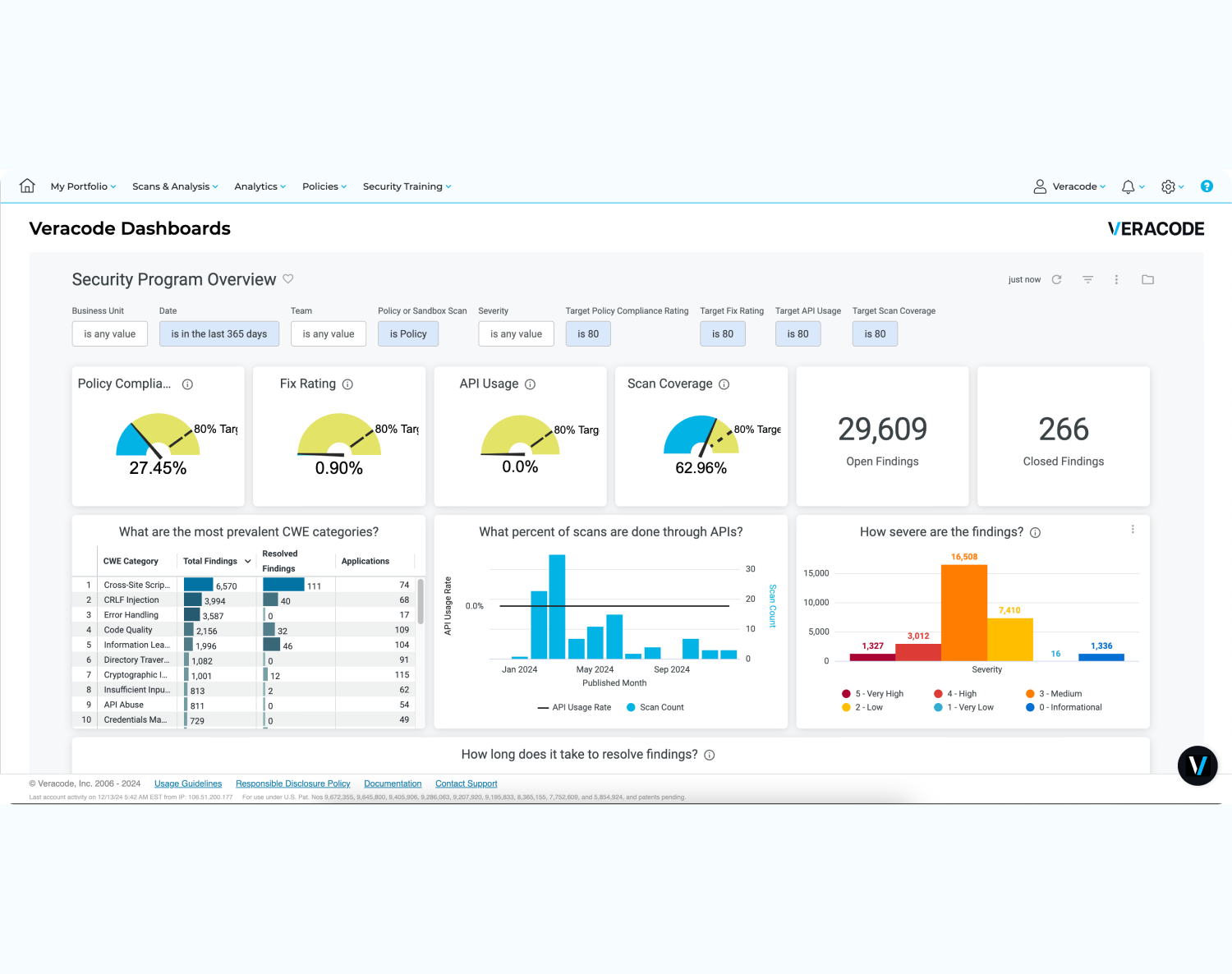This screenshot has width=1232, height=974.
Task: Change Team filter value
Action: pyautogui.click(x=329, y=334)
